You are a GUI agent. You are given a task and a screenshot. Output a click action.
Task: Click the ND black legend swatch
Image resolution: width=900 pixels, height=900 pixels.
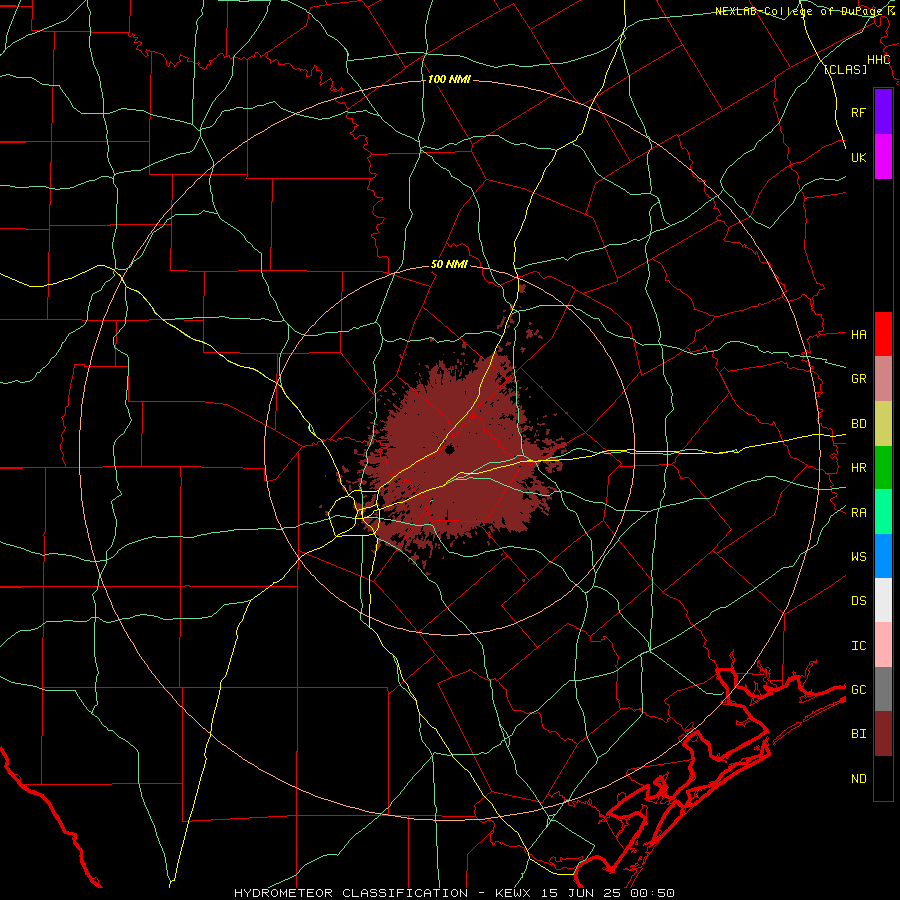tap(883, 778)
